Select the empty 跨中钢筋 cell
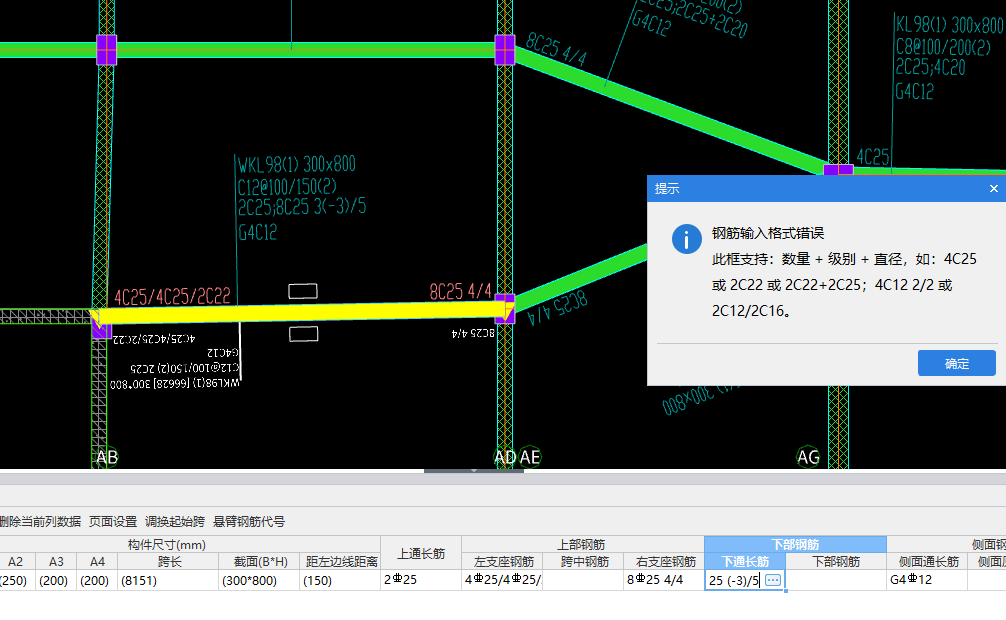 [584, 580]
